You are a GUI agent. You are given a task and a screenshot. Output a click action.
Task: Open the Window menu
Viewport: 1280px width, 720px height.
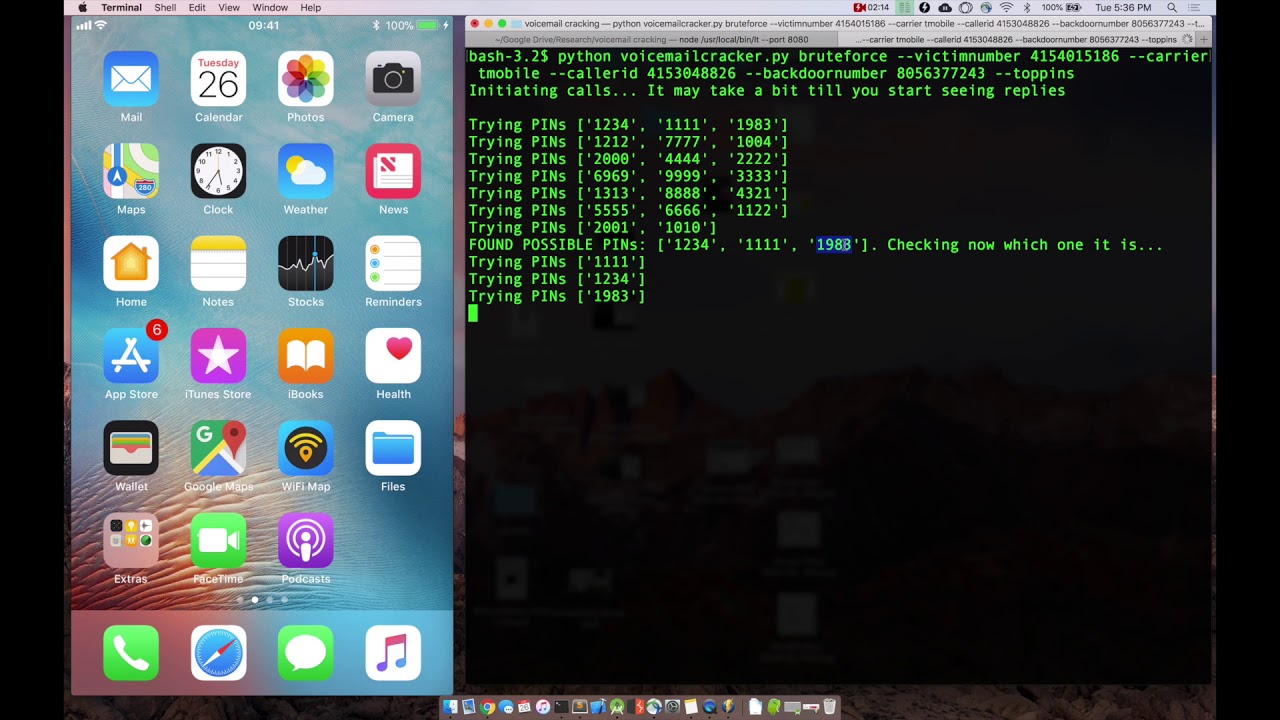[x=270, y=8]
